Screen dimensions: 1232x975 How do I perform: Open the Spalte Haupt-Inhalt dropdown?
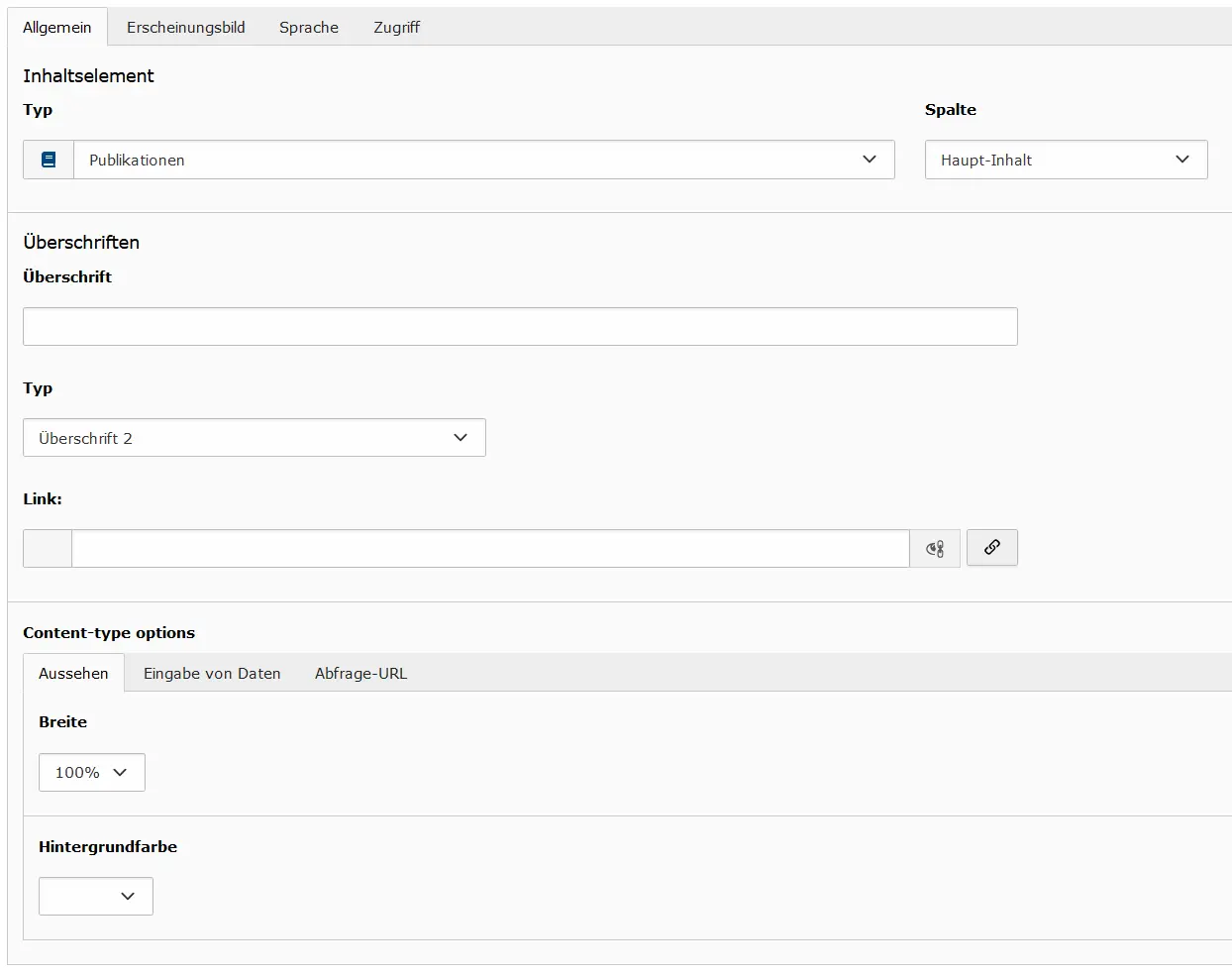click(1066, 160)
